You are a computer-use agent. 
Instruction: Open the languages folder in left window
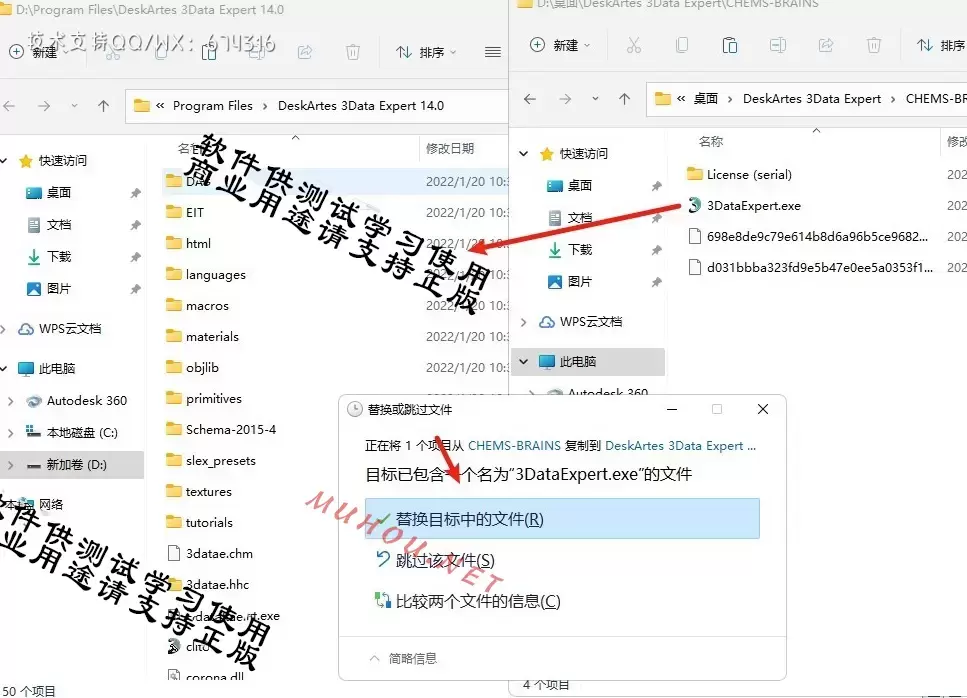click(x=215, y=274)
